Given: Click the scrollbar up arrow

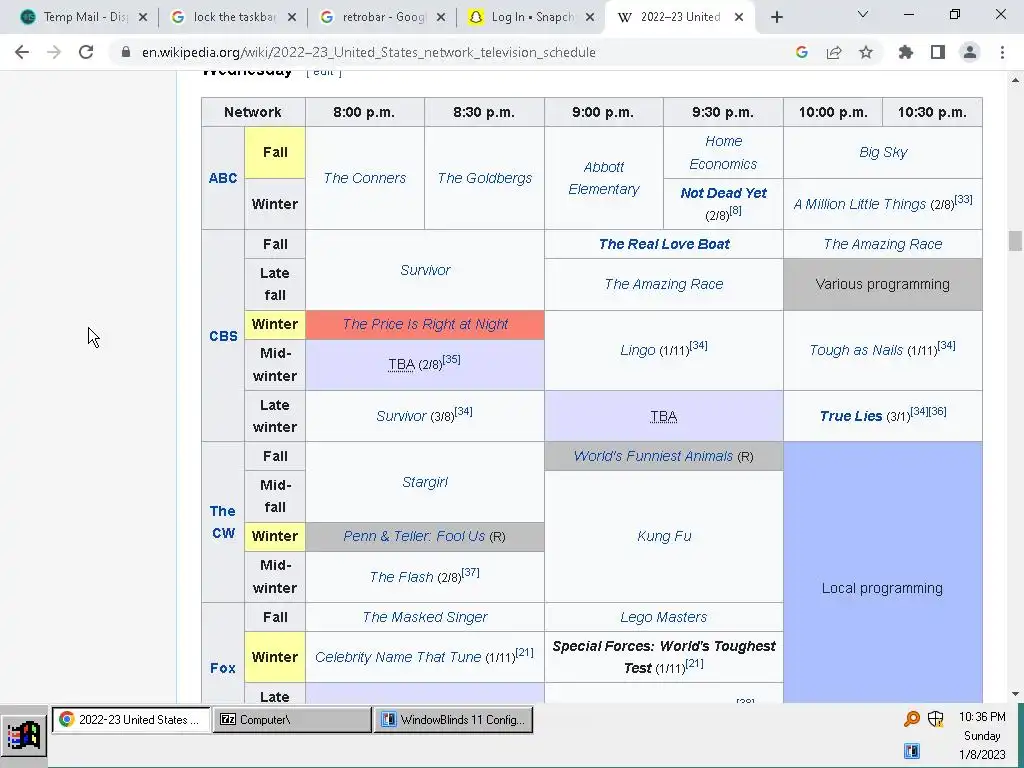Looking at the screenshot, I should (x=1015, y=80).
